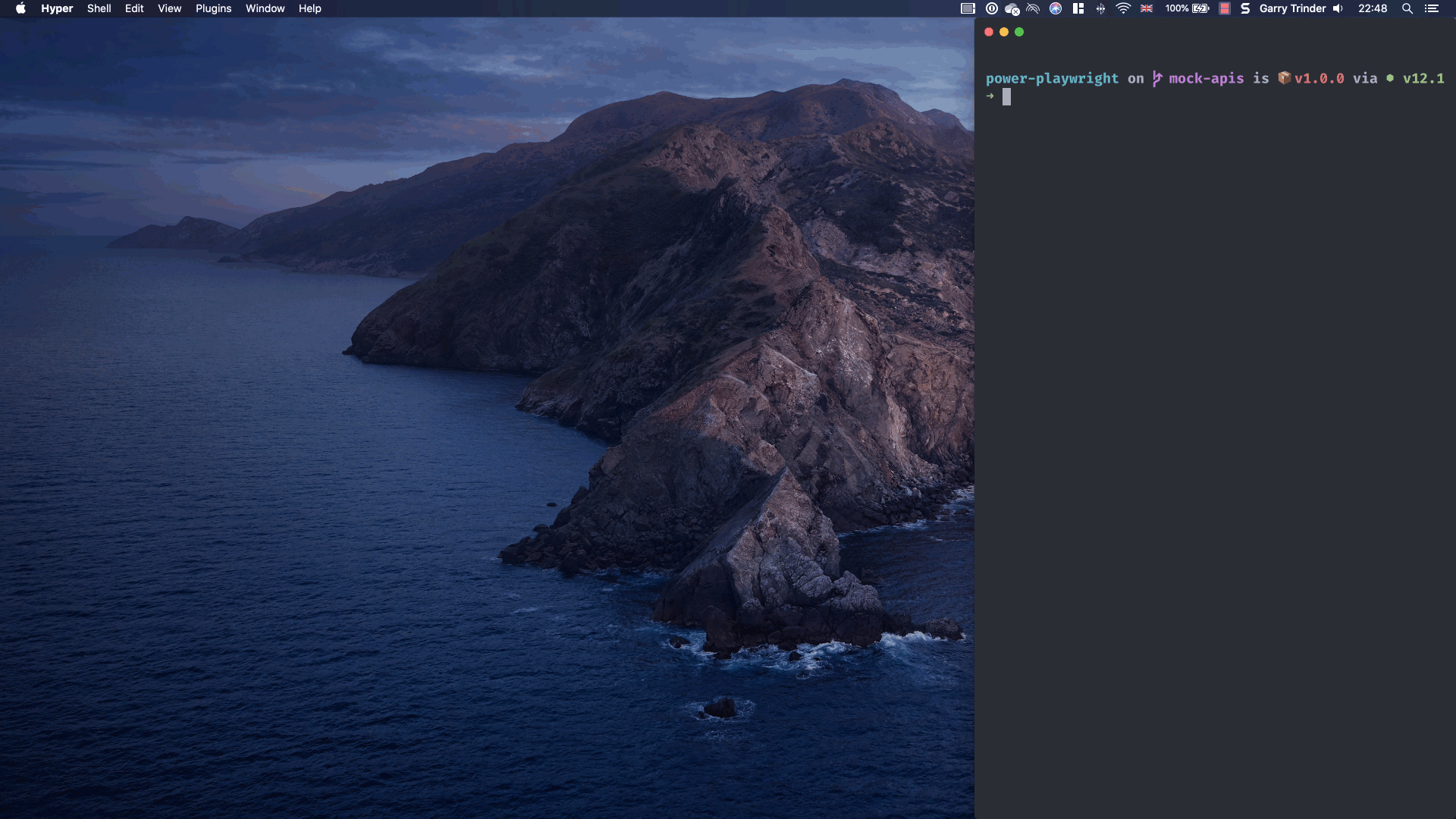Open the Notification Center list icon

point(1432,8)
